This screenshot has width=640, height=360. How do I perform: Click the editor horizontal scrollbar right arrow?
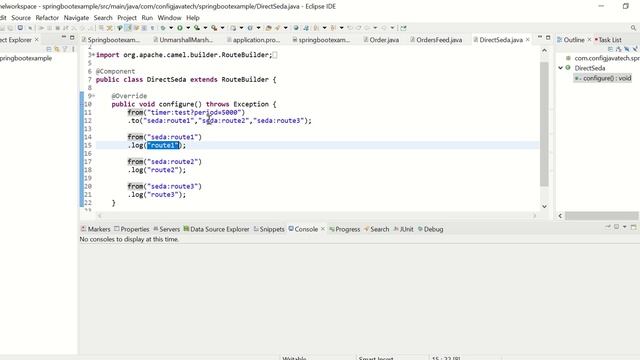(x=534, y=216)
